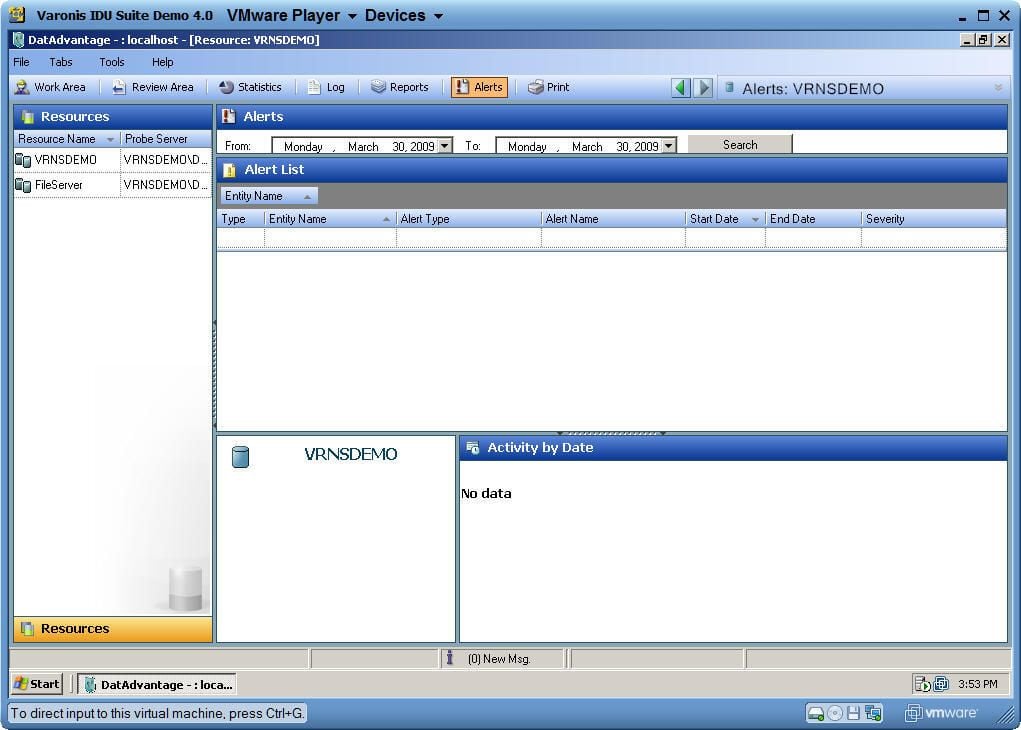1021x730 pixels.
Task: Open the Reports view
Action: pos(400,87)
